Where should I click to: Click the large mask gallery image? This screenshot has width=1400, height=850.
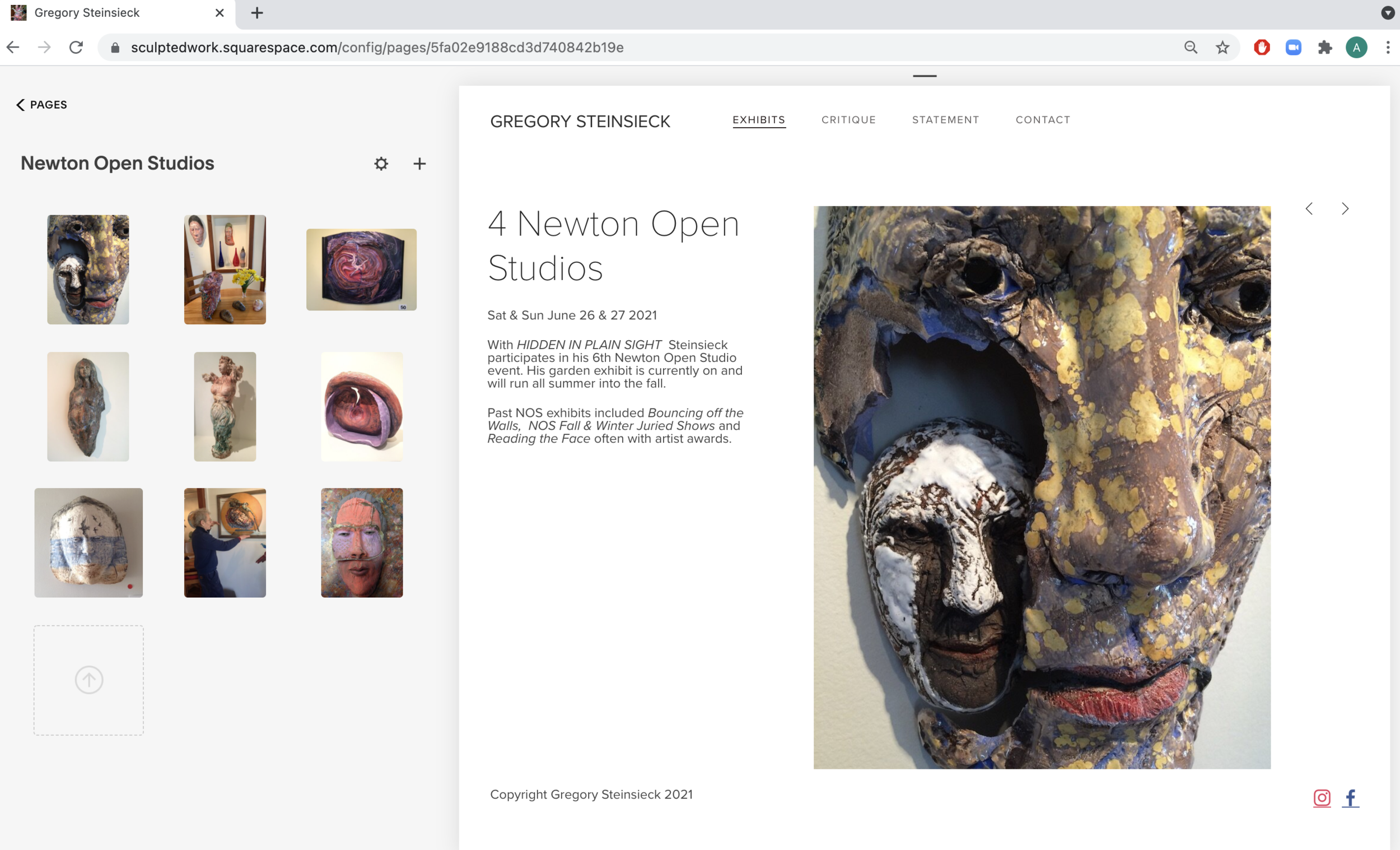[x=1042, y=487]
